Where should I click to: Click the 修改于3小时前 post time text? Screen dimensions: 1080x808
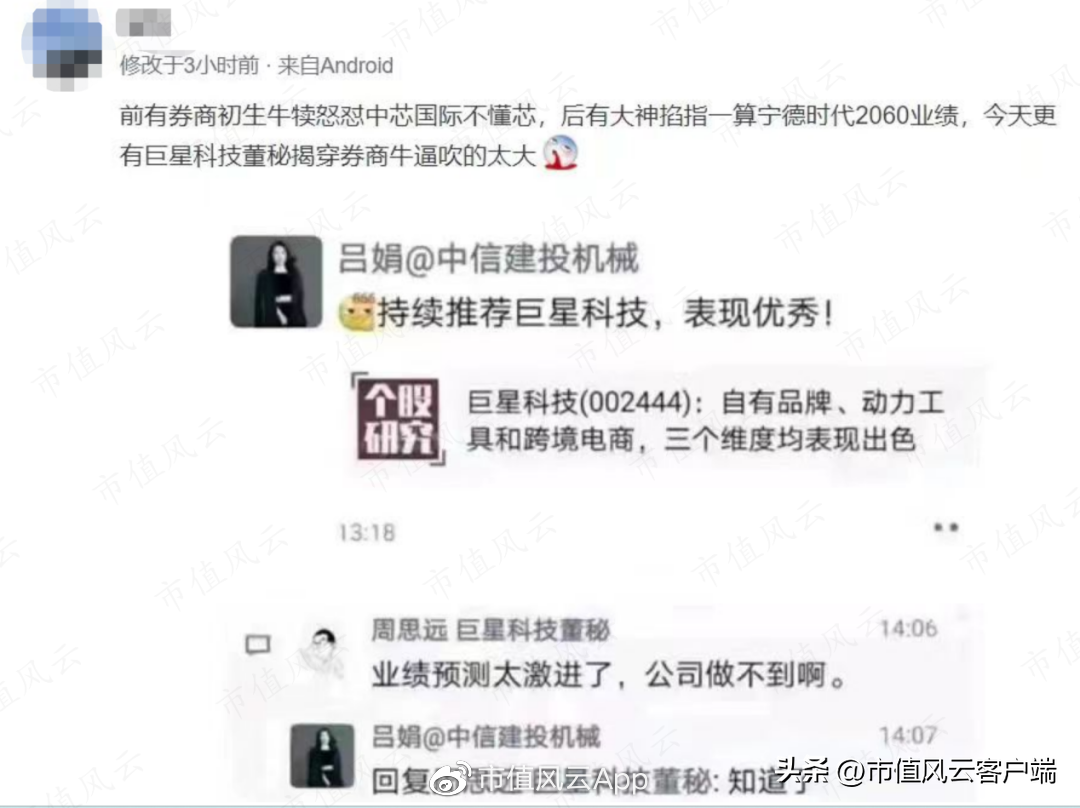pos(189,65)
